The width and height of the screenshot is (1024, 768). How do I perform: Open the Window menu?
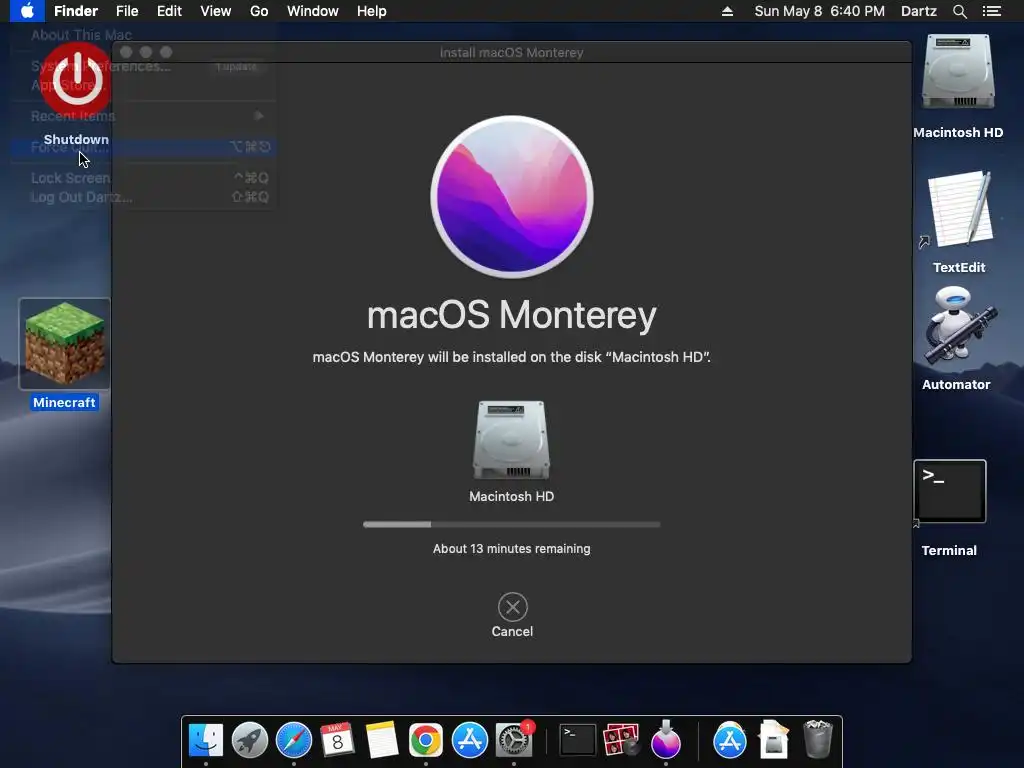tap(313, 11)
